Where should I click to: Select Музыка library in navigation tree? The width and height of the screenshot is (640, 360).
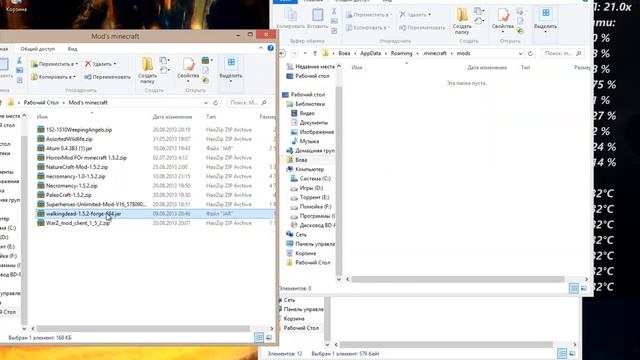click(305, 141)
